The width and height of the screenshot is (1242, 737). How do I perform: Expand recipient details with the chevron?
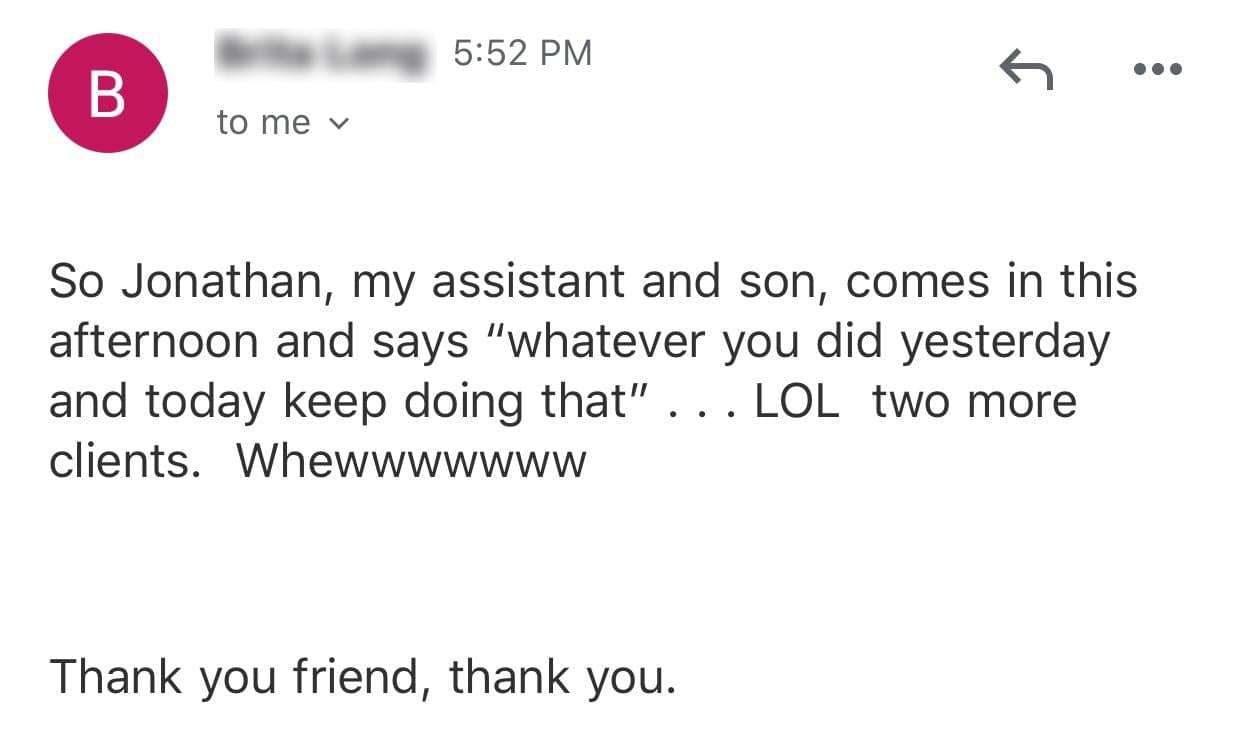[339, 124]
